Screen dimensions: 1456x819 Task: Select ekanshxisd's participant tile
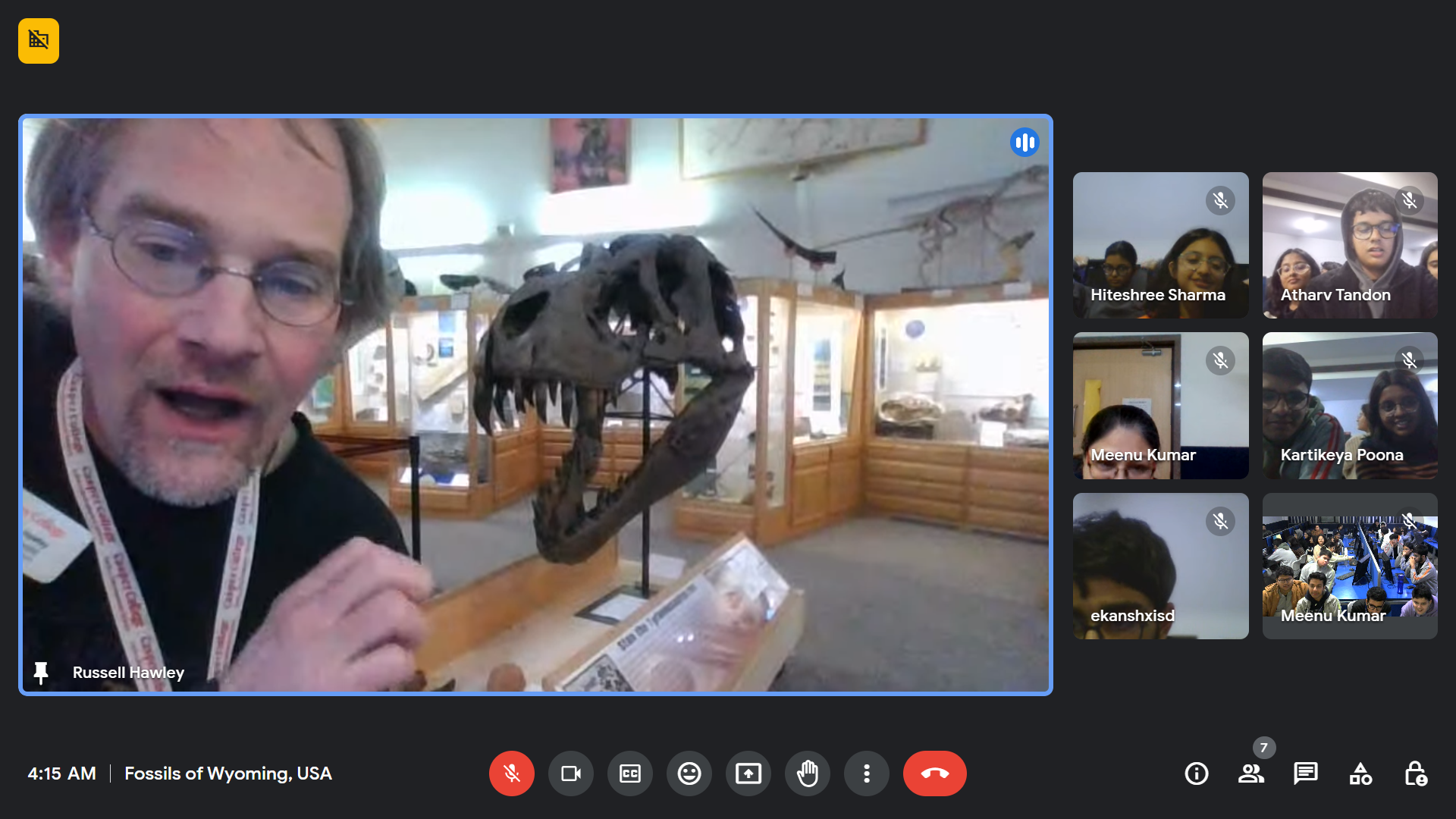coord(1160,566)
